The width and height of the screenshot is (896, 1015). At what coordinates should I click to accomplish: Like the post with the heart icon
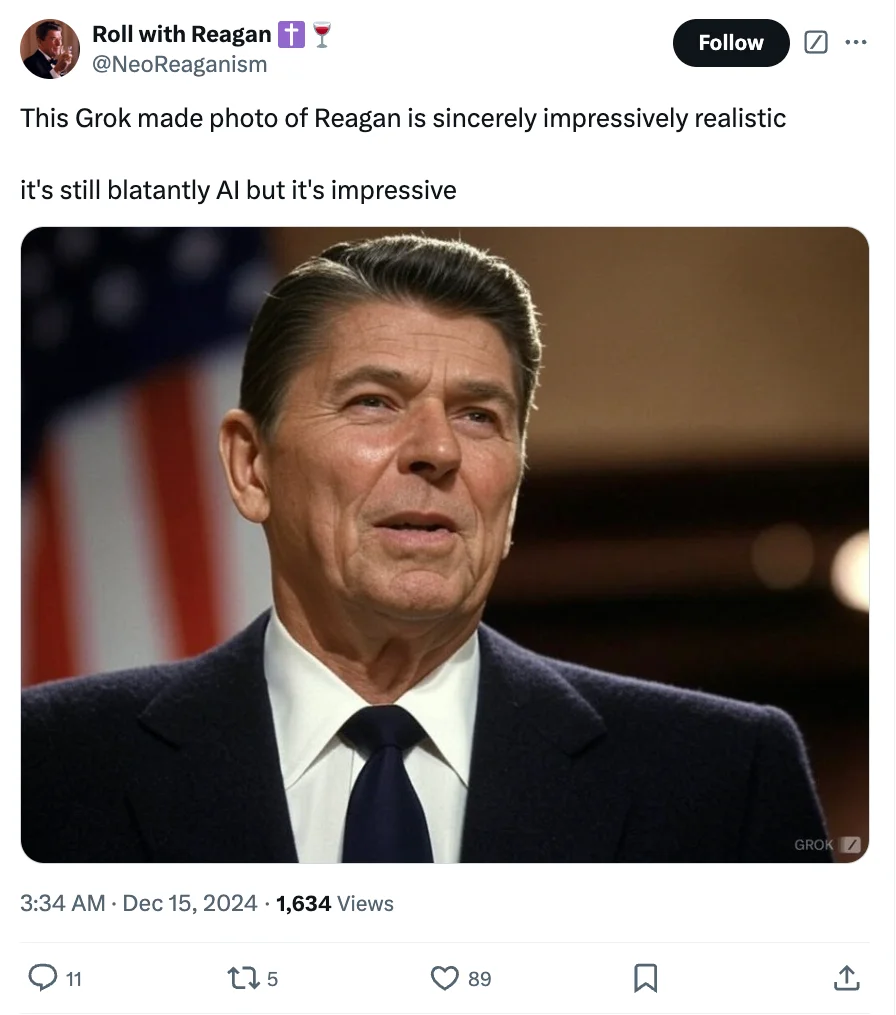coord(444,977)
